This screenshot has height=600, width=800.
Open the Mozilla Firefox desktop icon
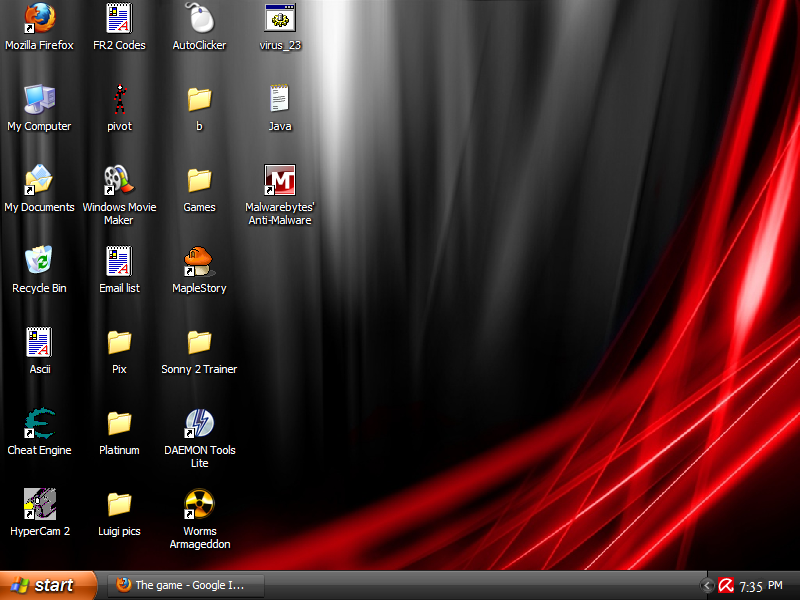39,18
